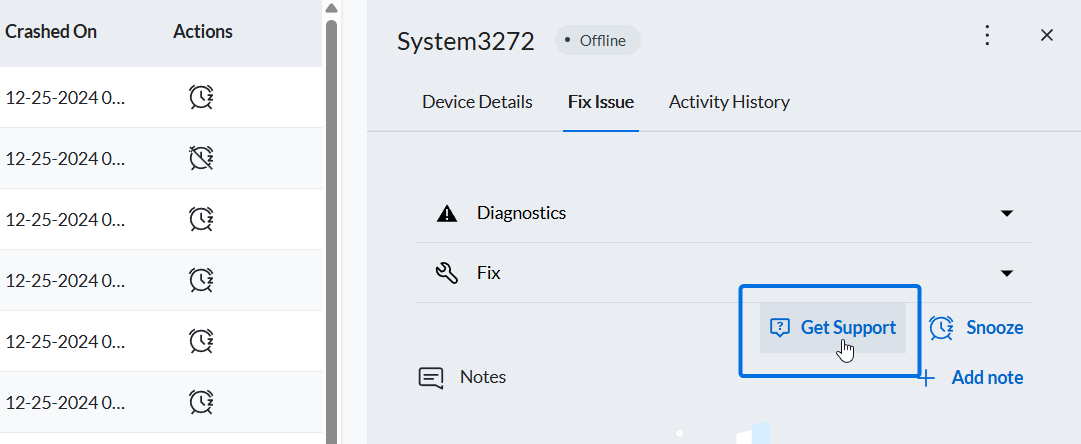Click snooze alarm icon in sixth row

tap(201, 402)
